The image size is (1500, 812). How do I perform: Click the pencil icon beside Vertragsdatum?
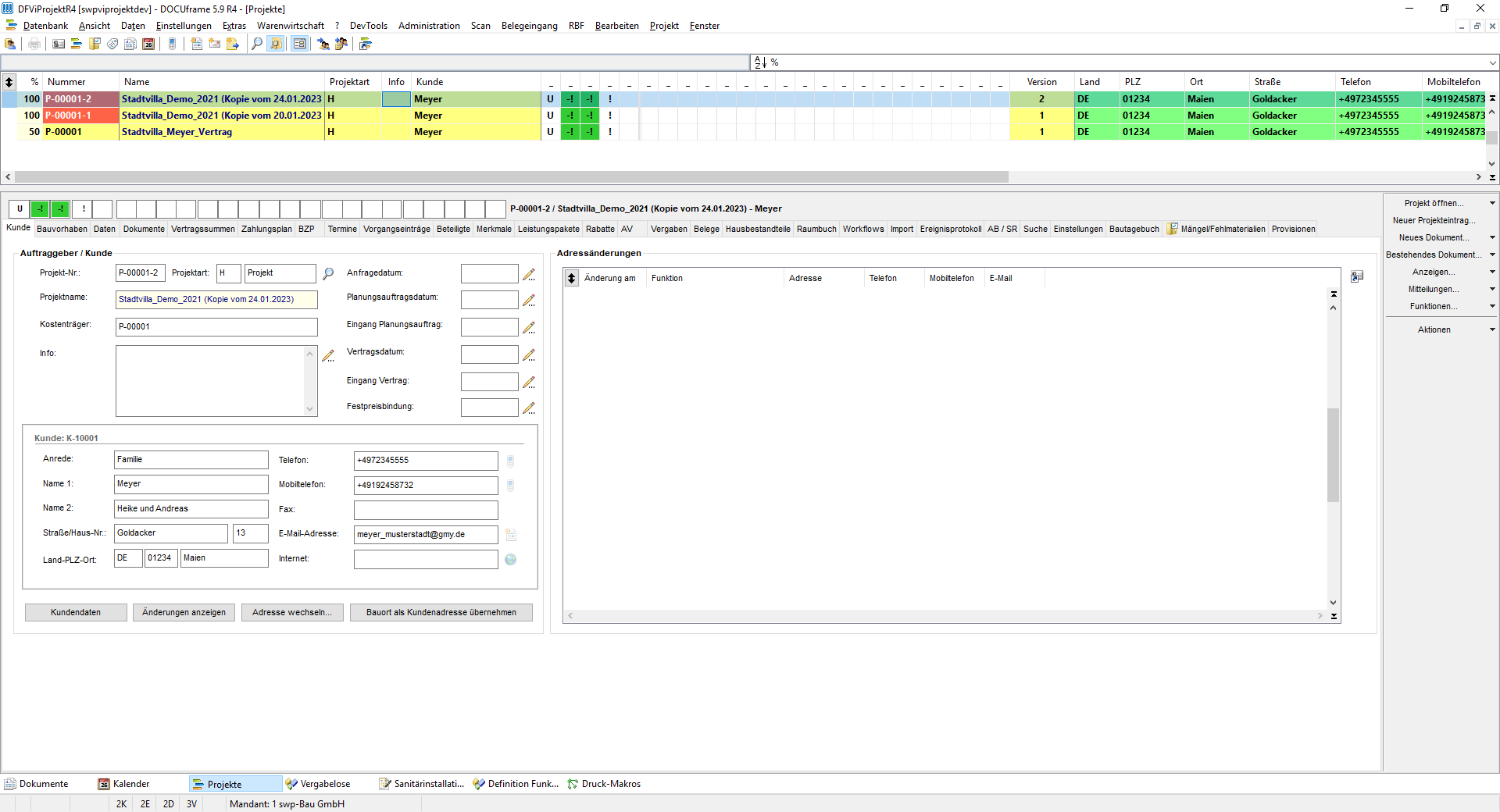[529, 354]
